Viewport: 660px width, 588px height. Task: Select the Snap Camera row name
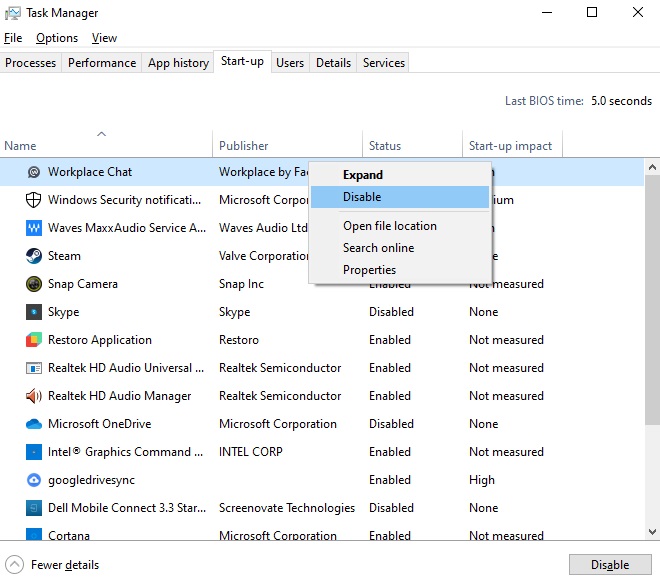(x=82, y=284)
